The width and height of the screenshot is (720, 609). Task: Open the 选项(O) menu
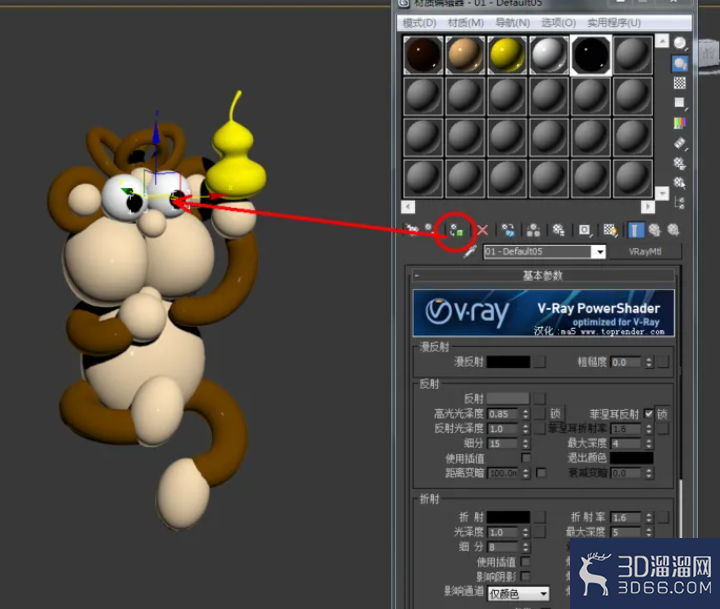pyautogui.click(x=558, y=23)
